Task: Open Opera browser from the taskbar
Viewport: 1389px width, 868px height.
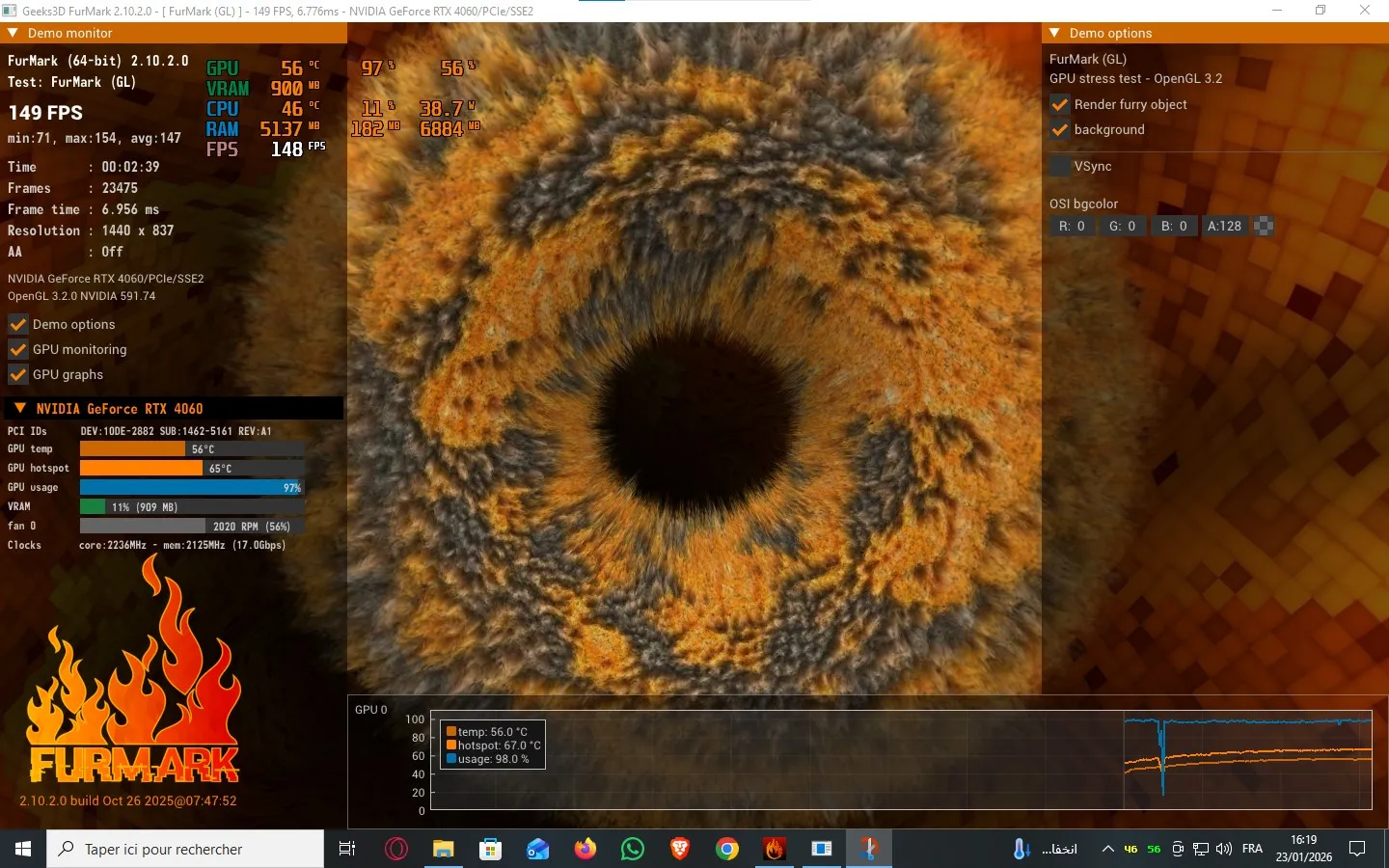Action: (x=396, y=849)
